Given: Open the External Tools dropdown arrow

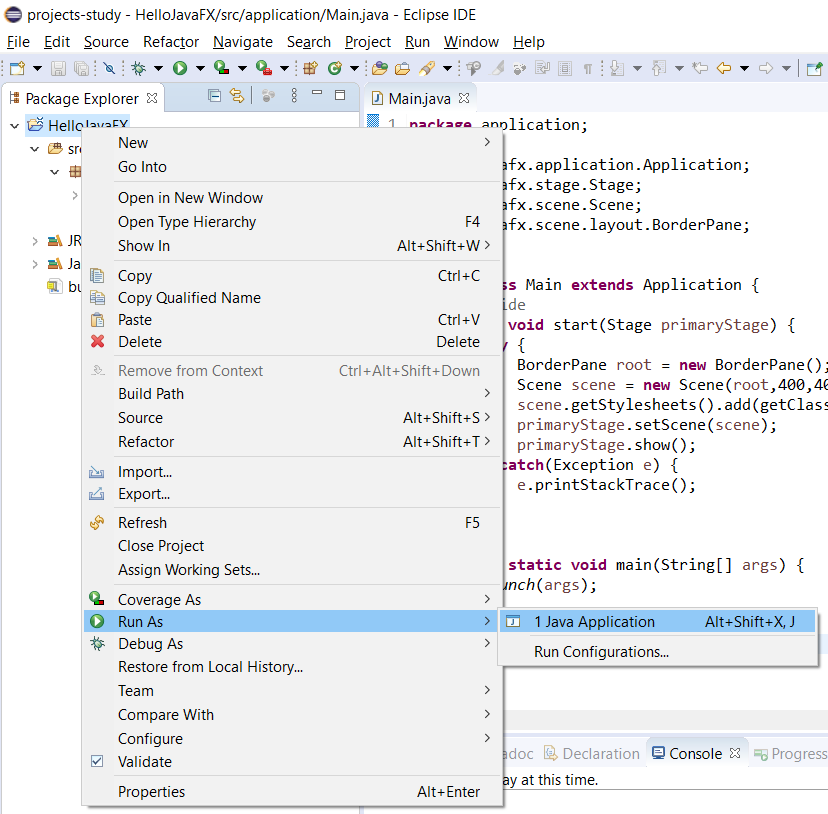Looking at the screenshot, I should point(284,68).
